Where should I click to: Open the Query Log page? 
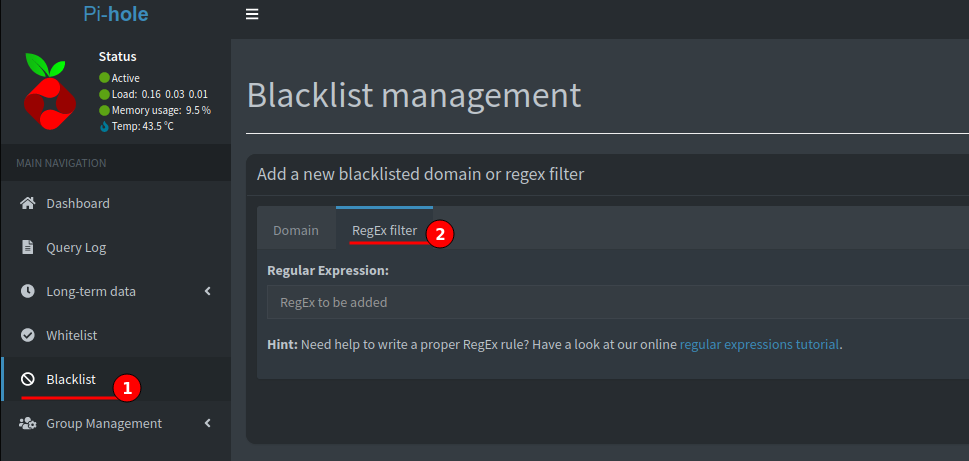pos(116,248)
